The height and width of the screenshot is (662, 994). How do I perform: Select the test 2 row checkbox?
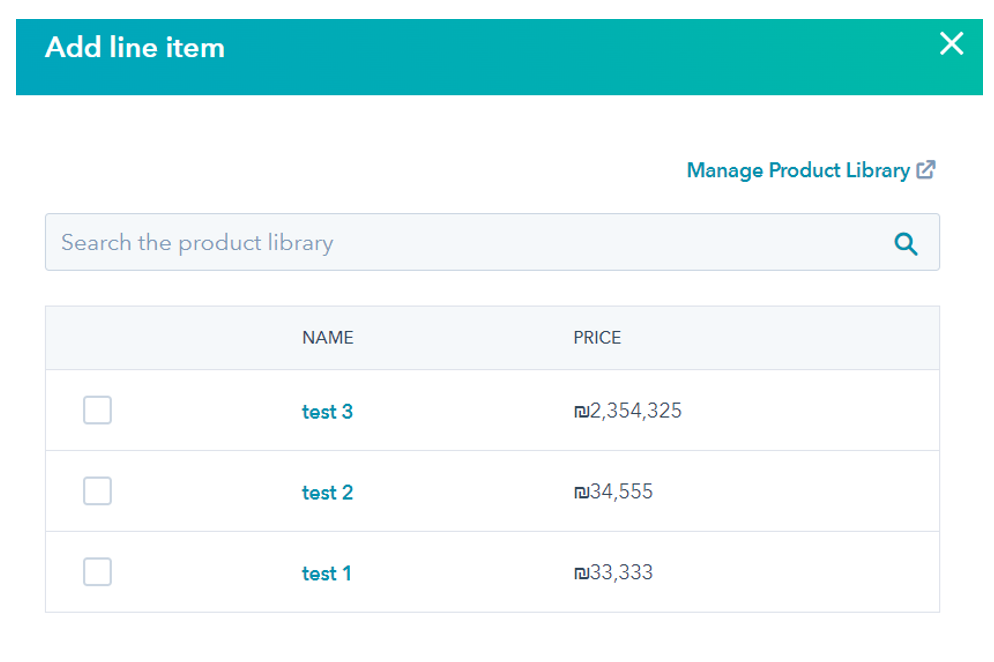click(97, 491)
